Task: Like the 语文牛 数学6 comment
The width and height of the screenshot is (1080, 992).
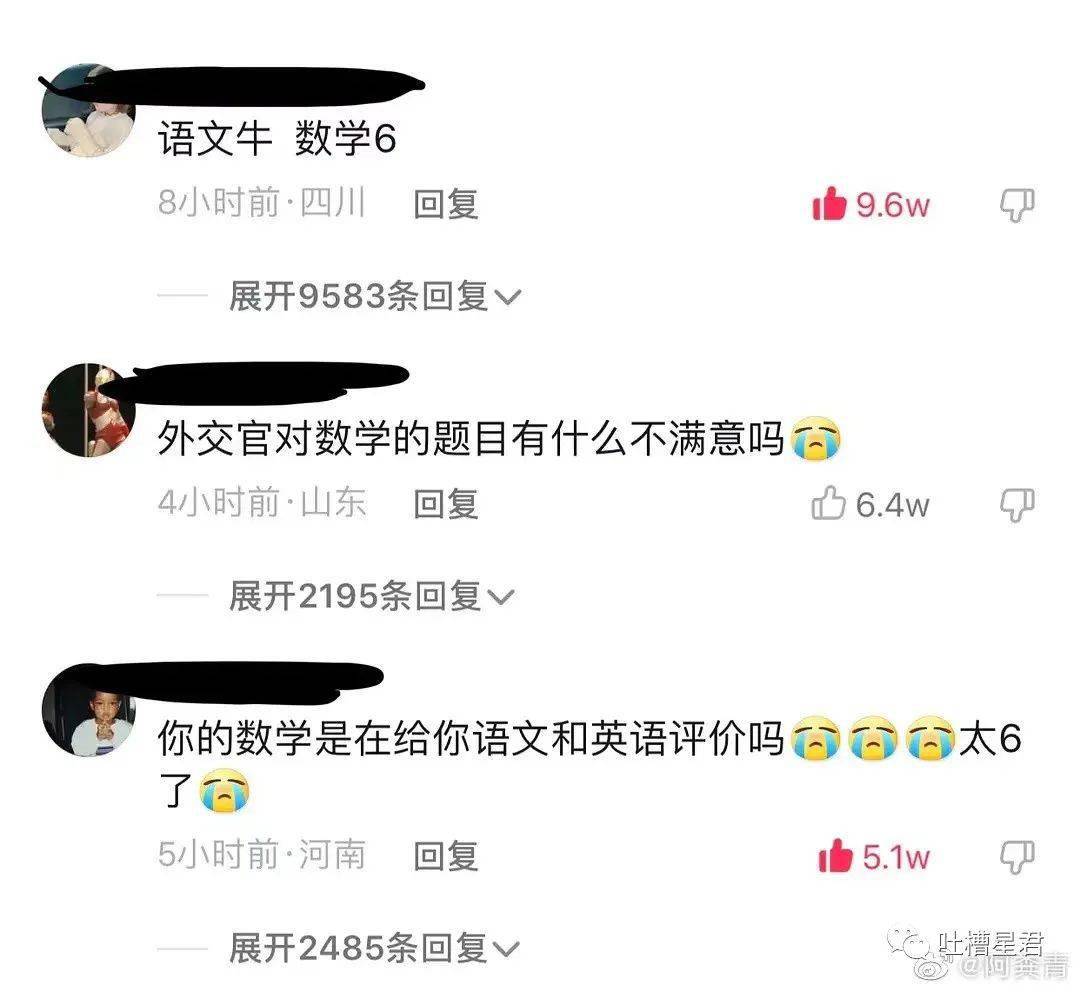Action: tap(829, 203)
